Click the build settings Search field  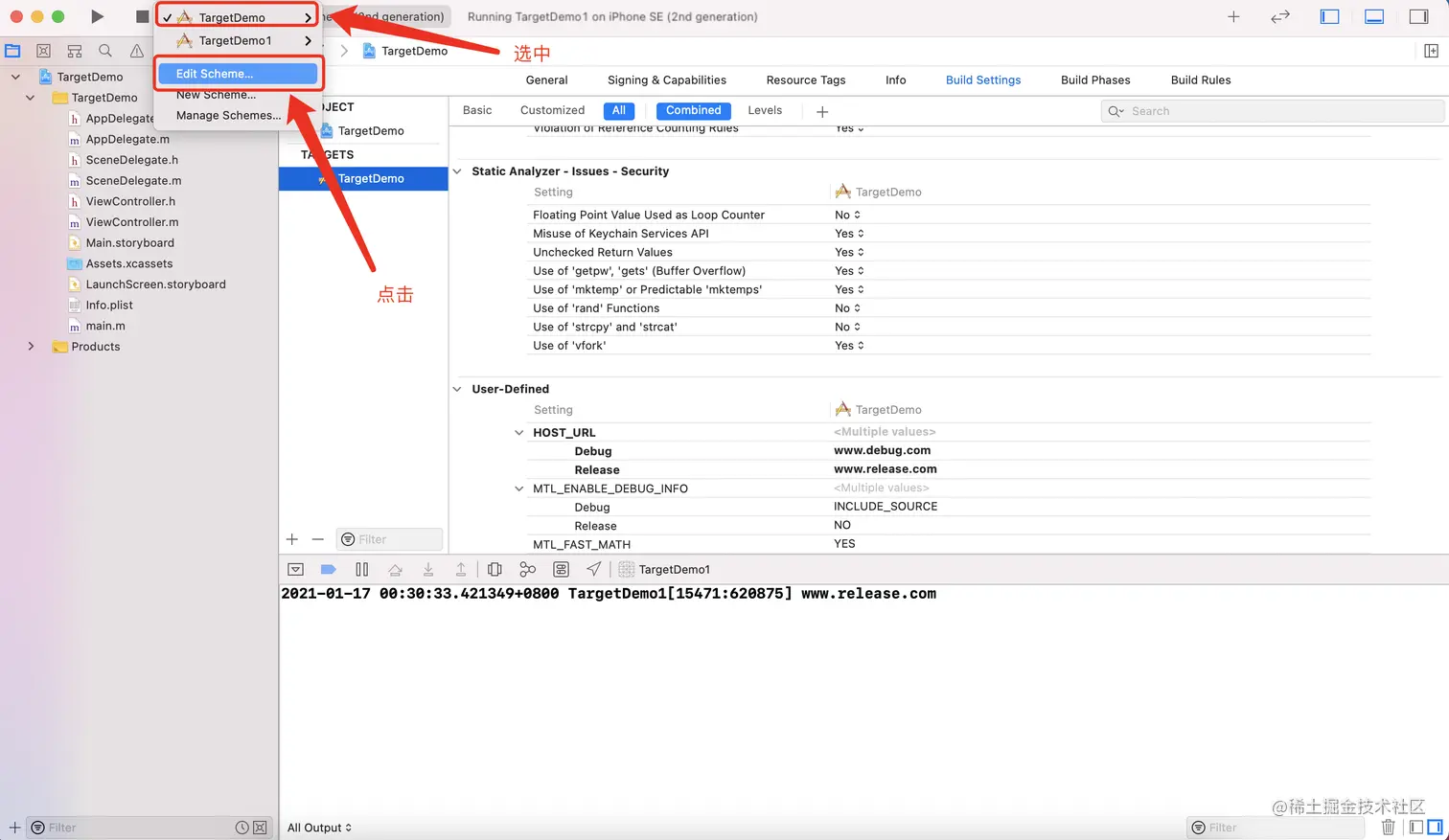click(x=1272, y=111)
